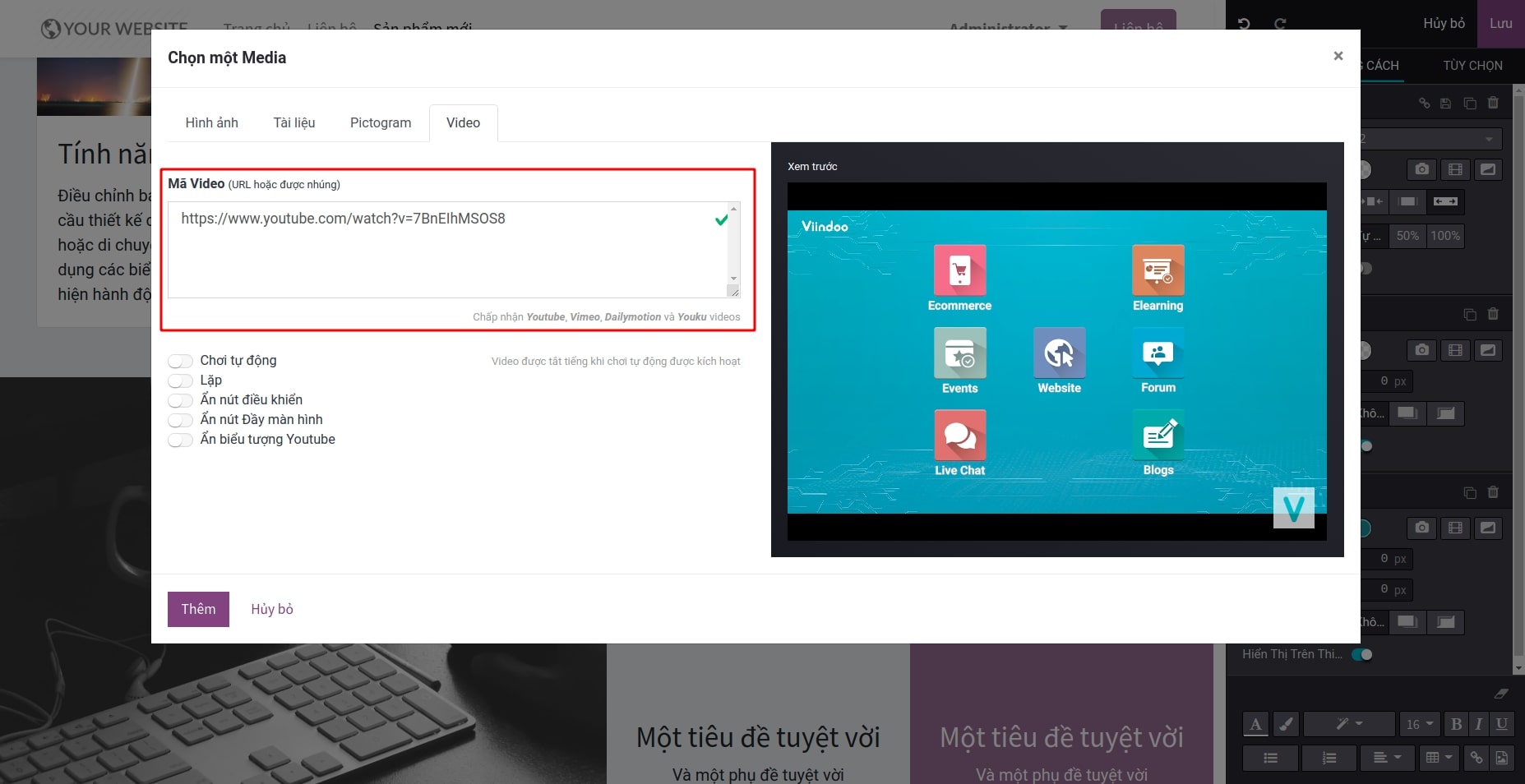This screenshot has width=1525, height=784.
Task: Click the unordered bullet list icon
Action: pyautogui.click(x=1270, y=758)
